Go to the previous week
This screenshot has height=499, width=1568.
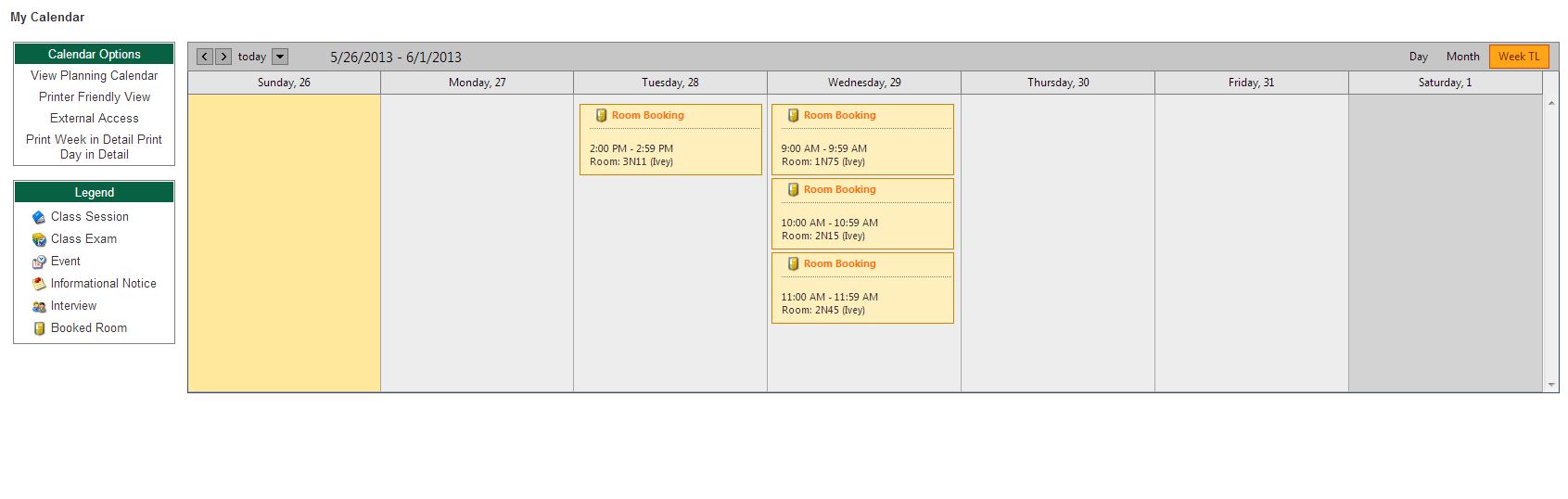point(205,57)
